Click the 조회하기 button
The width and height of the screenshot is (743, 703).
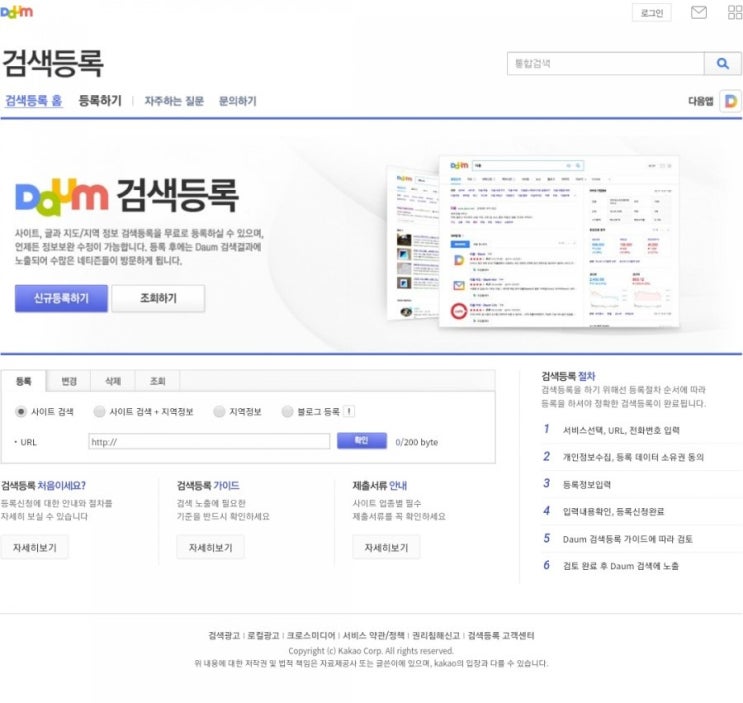pyautogui.click(x=158, y=298)
